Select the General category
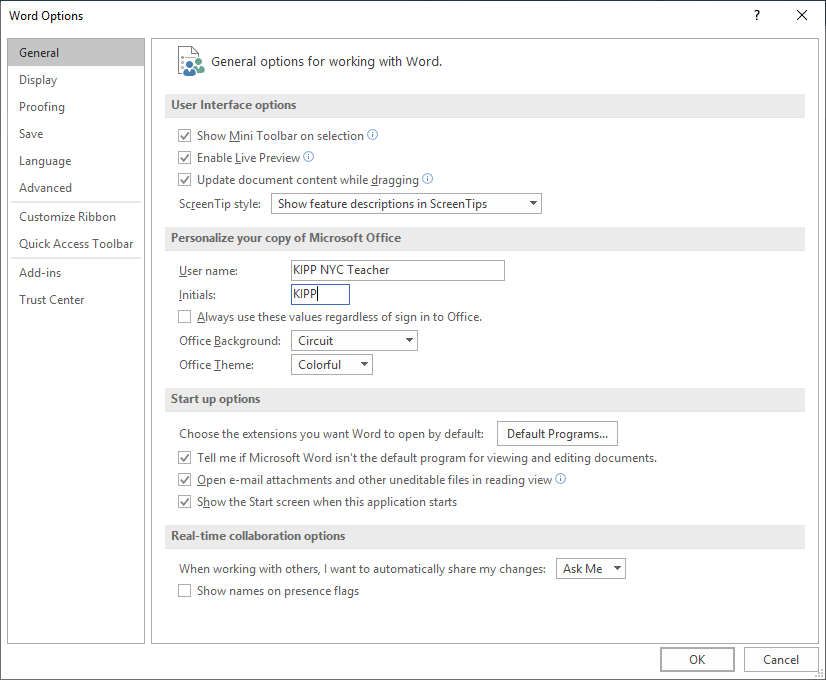 tap(76, 53)
